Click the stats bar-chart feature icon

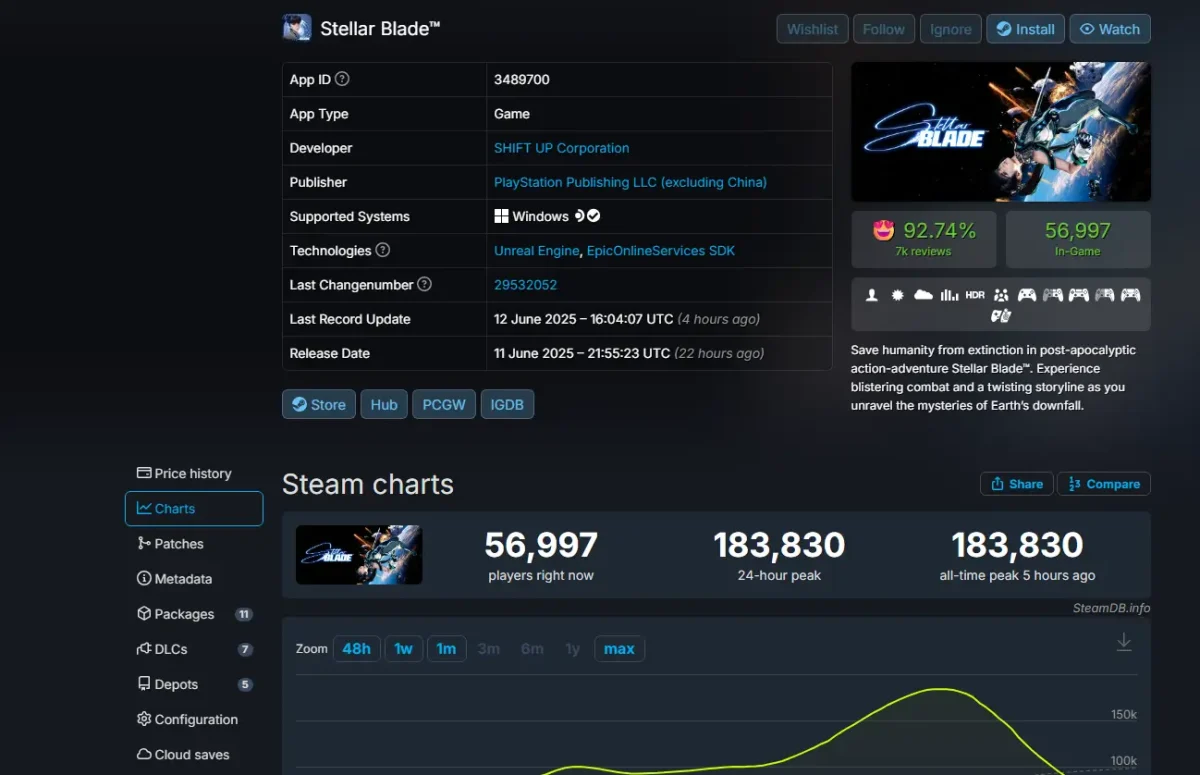pos(949,294)
